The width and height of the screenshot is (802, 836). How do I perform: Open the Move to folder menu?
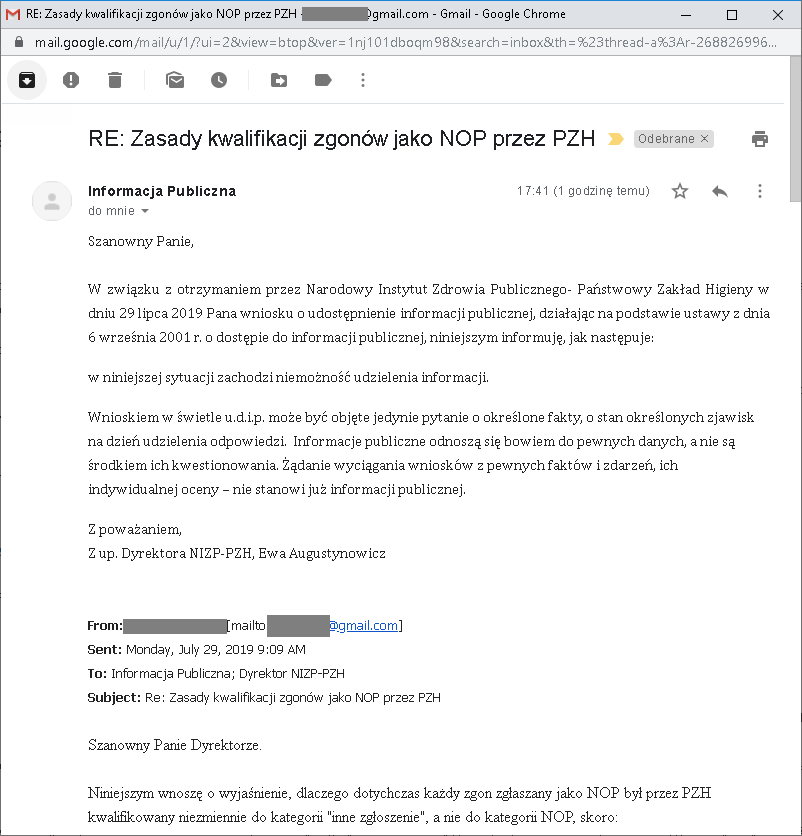click(279, 80)
